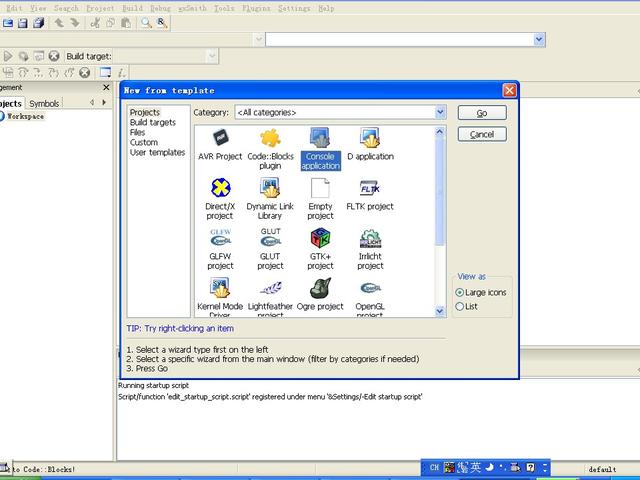Select Files wizard type
This screenshot has width=640, height=480.
137,132
